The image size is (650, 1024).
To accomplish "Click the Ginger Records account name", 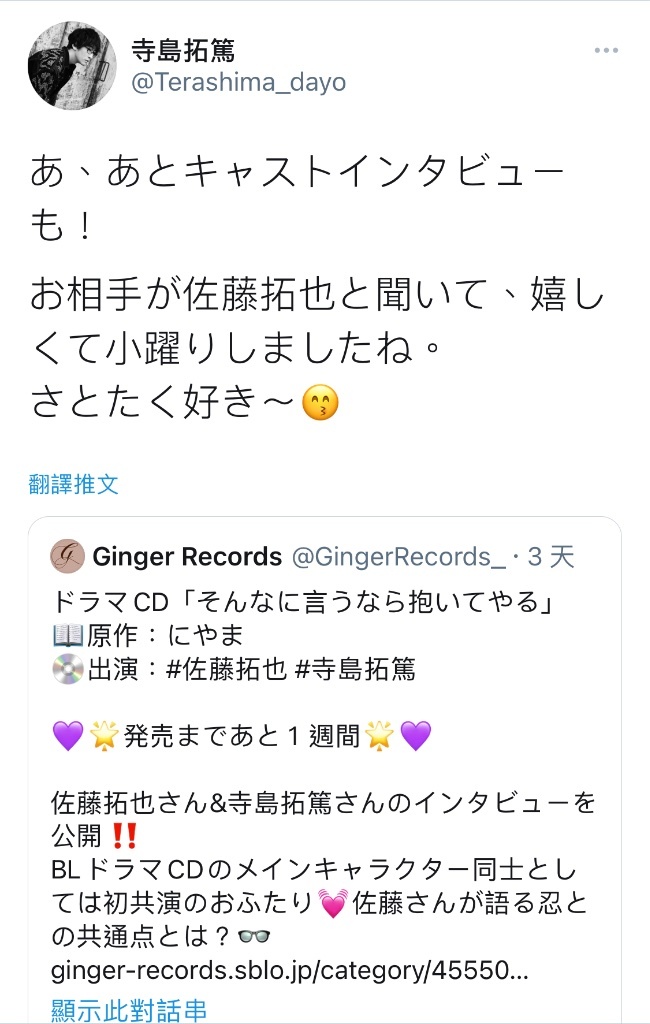I will tap(187, 556).
